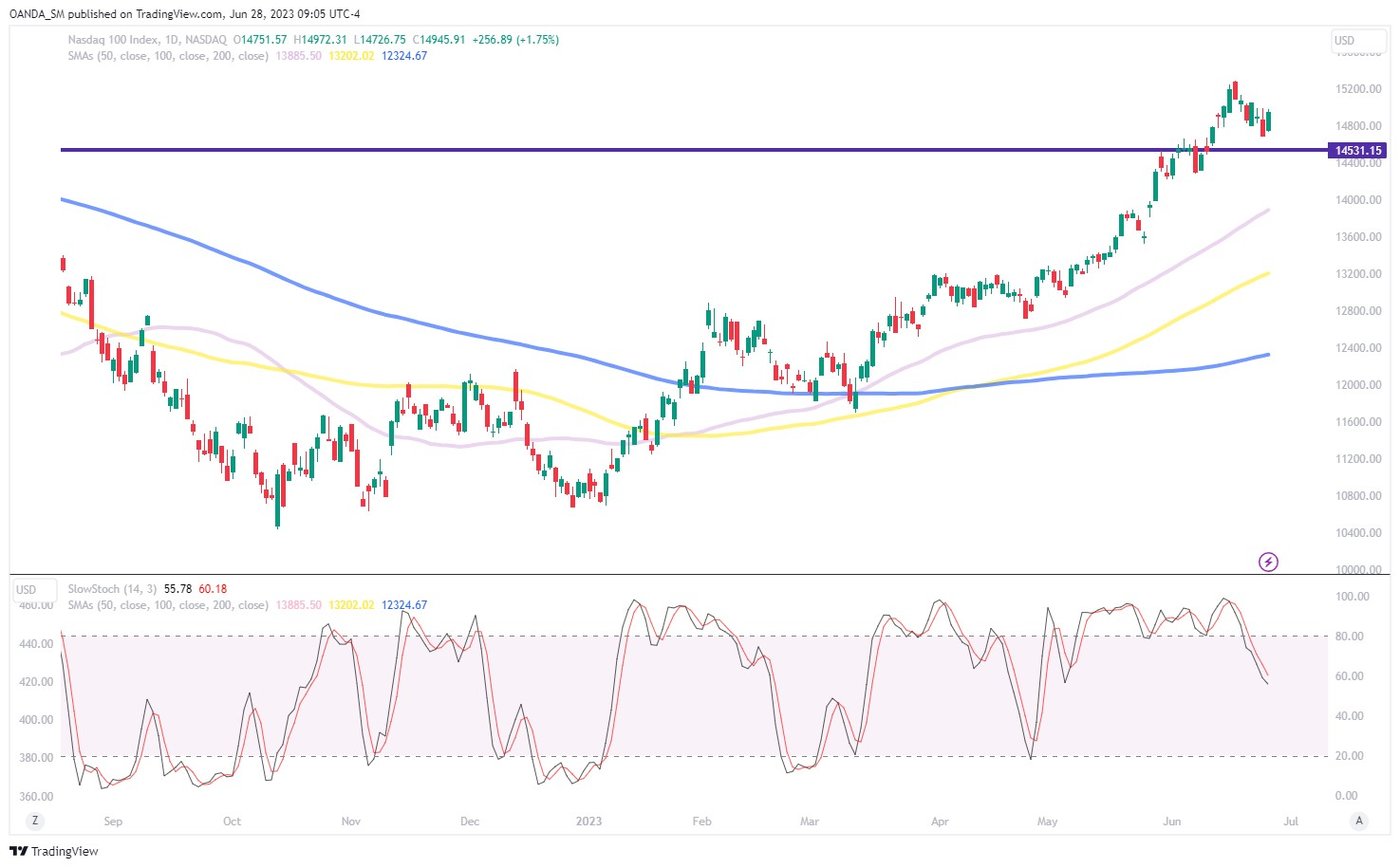
Task: Open the USD selector in stochastic pane
Action: click(27, 590)
